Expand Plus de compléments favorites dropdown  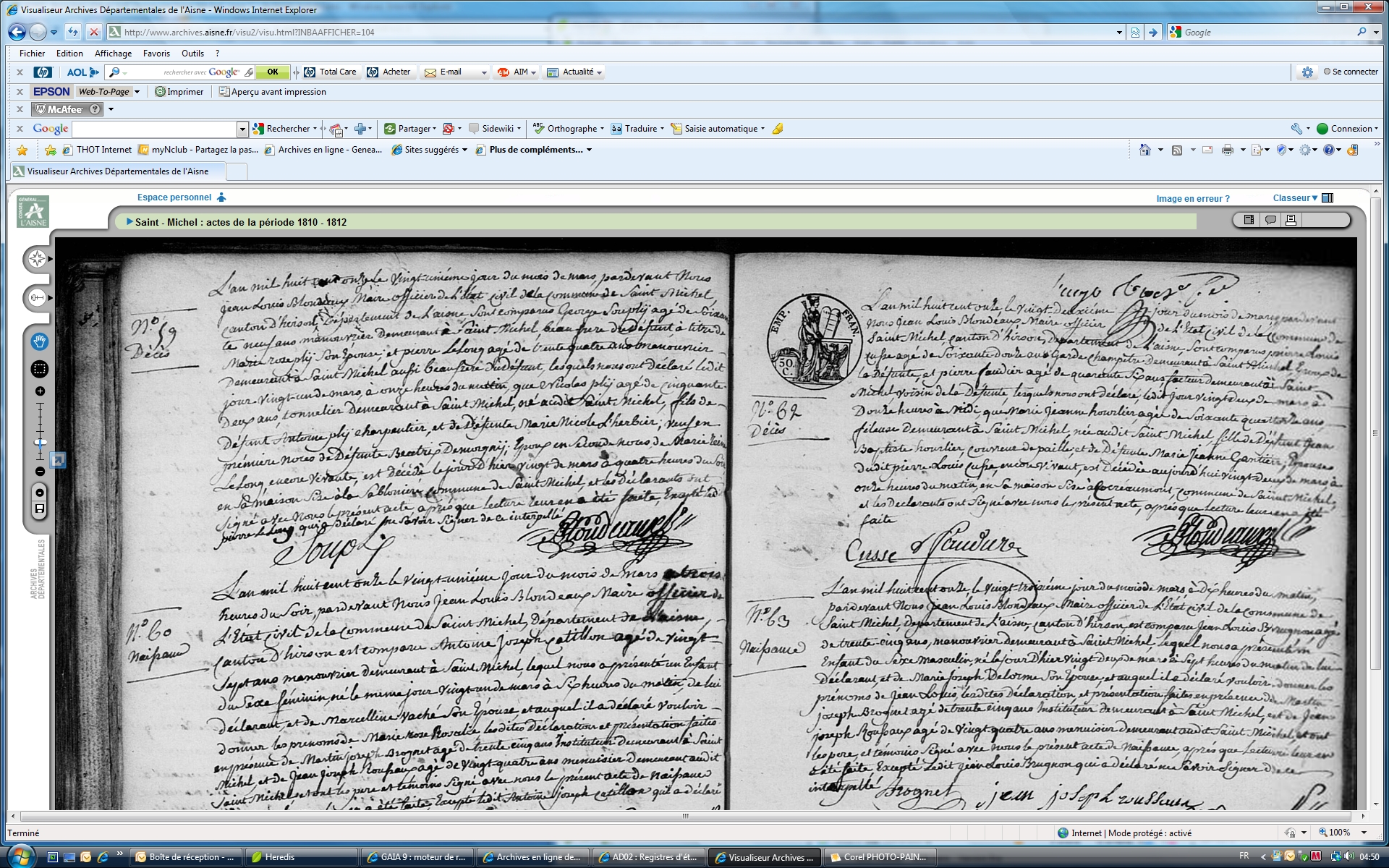(x=589, y=150)
